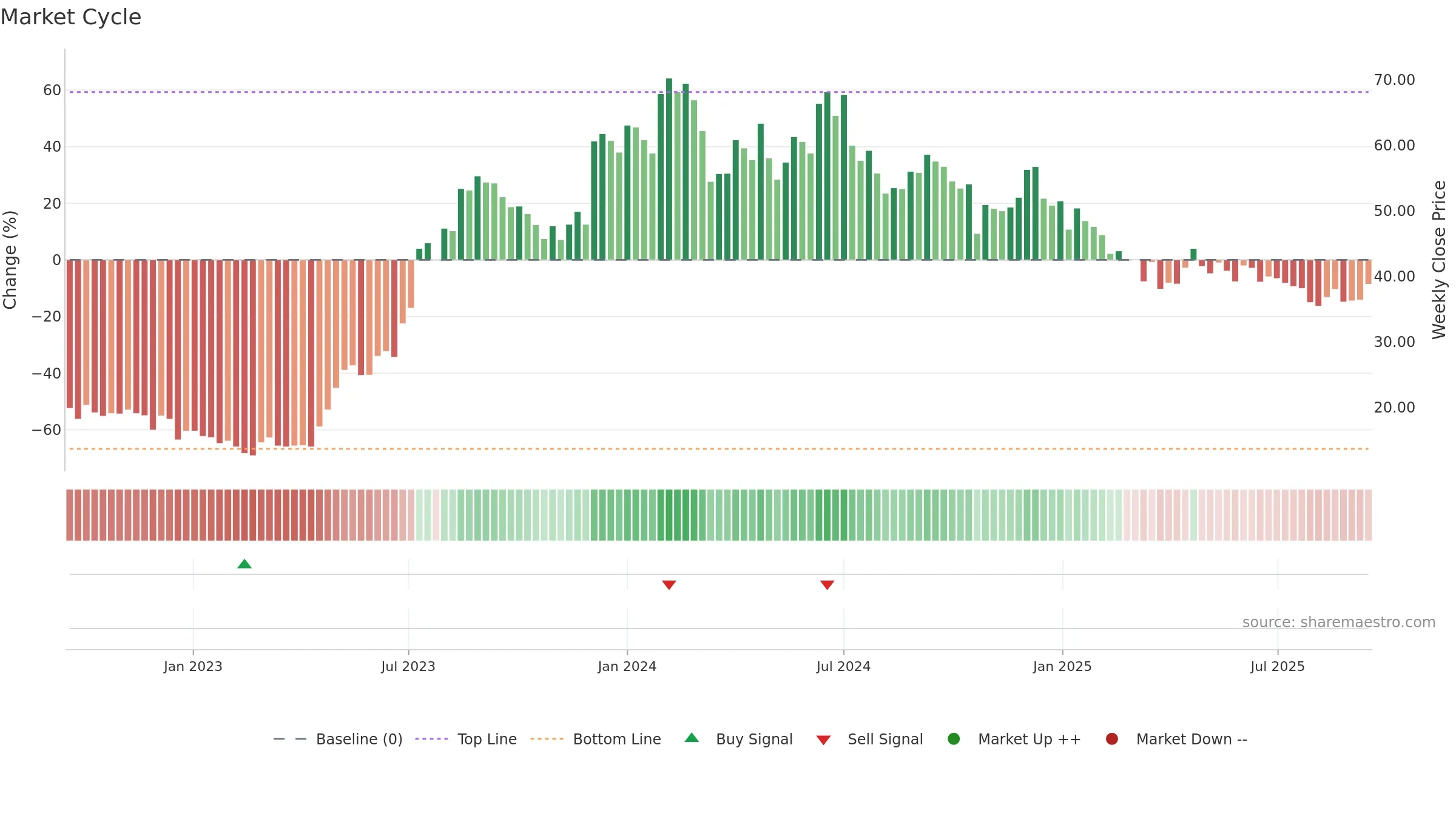Click the lone green bar in 2025

pos(1193,254)
